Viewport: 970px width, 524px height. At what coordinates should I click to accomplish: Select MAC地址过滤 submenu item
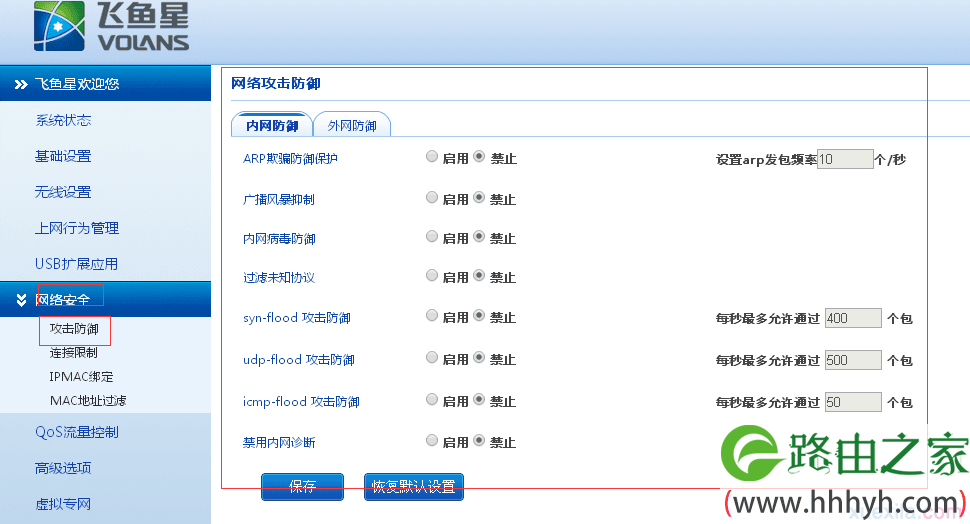tap(88, 400)
